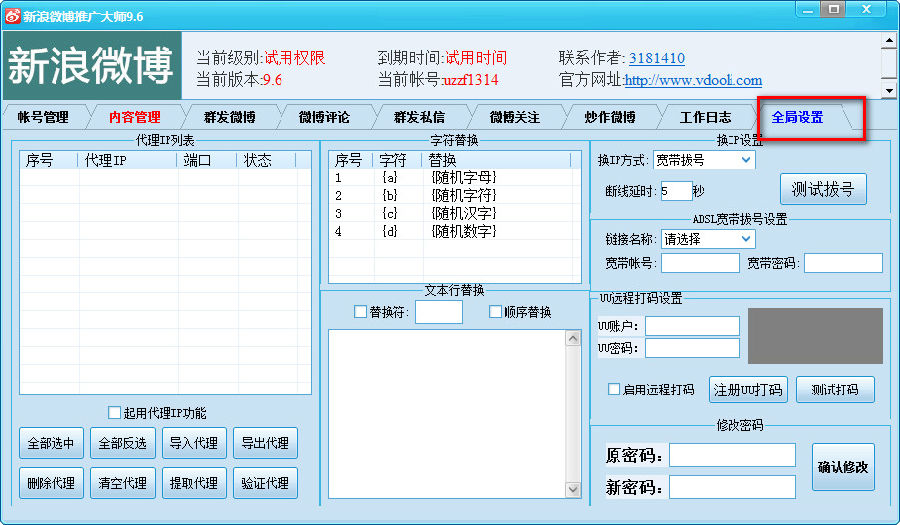The height and width of the screenshot is (525, 900).
Task: Click the 端口 column header
Action: [207, 160]
